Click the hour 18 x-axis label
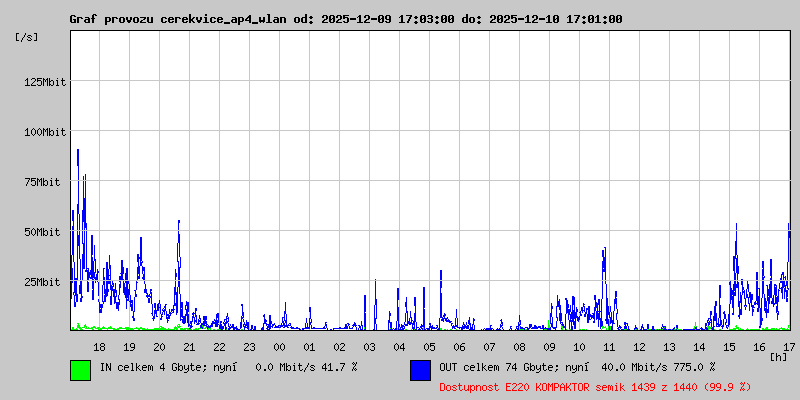This screenshot has width=800, height=400. tap(99, 347)
